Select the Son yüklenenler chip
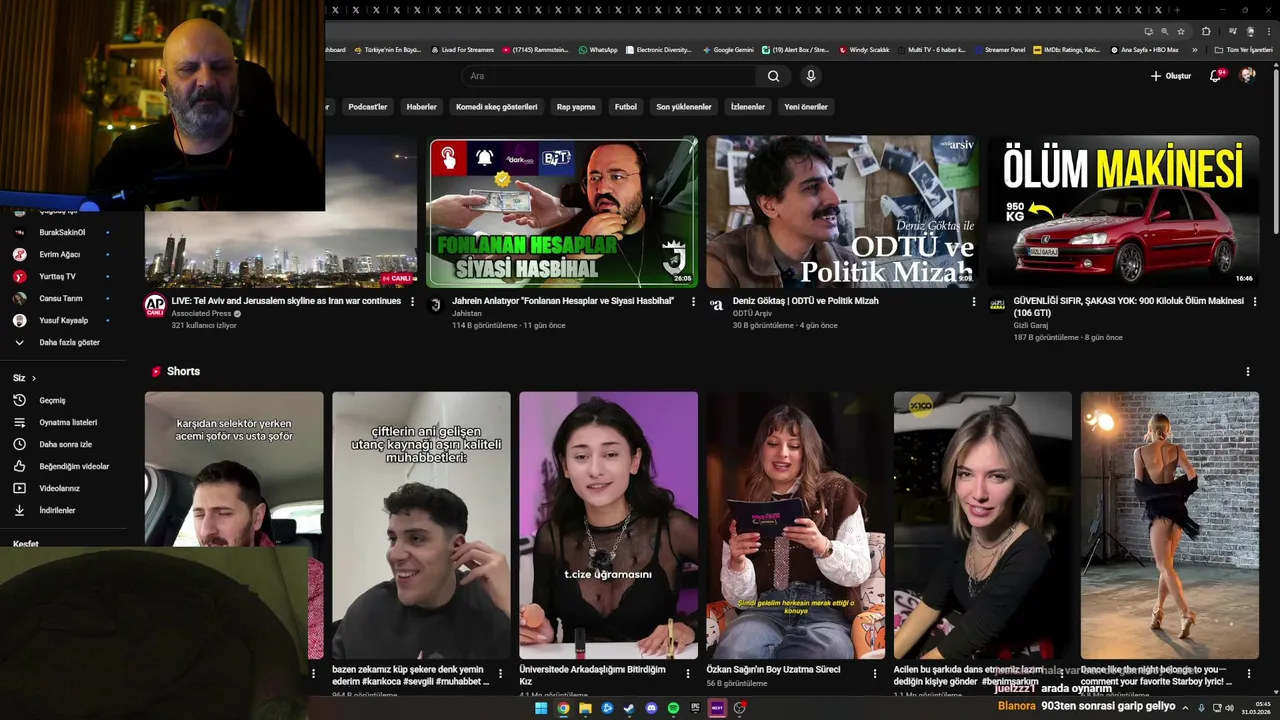This screenshot has height=720, width=1280. (x=683, y=107)
